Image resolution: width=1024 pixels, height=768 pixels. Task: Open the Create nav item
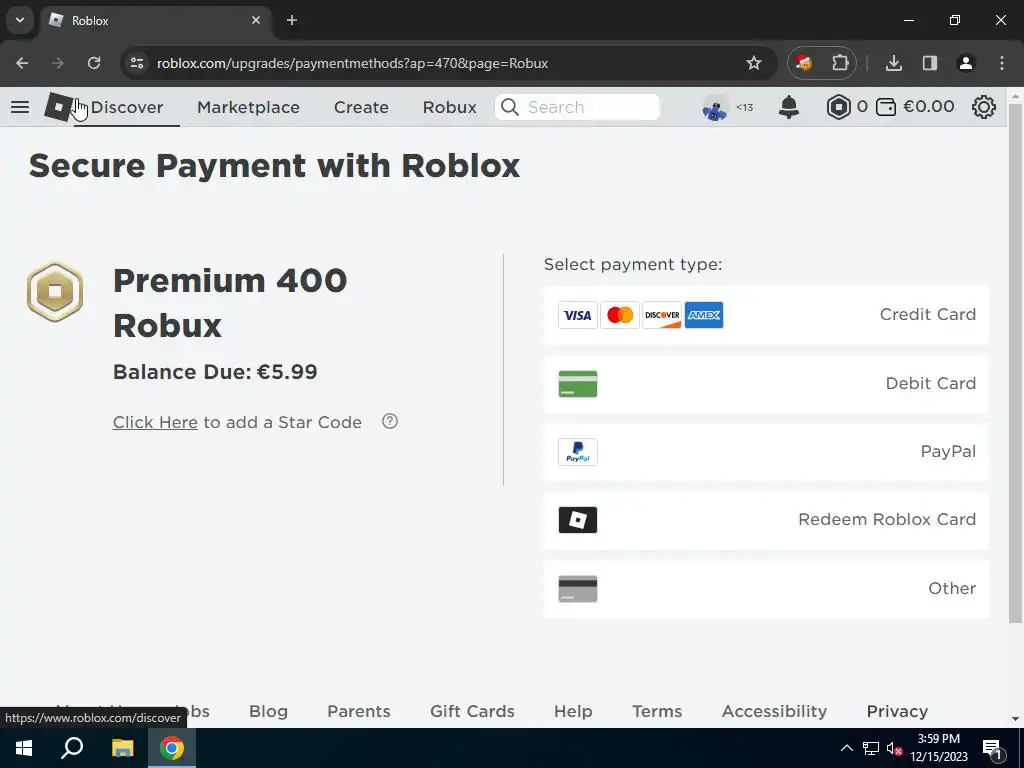361,107
